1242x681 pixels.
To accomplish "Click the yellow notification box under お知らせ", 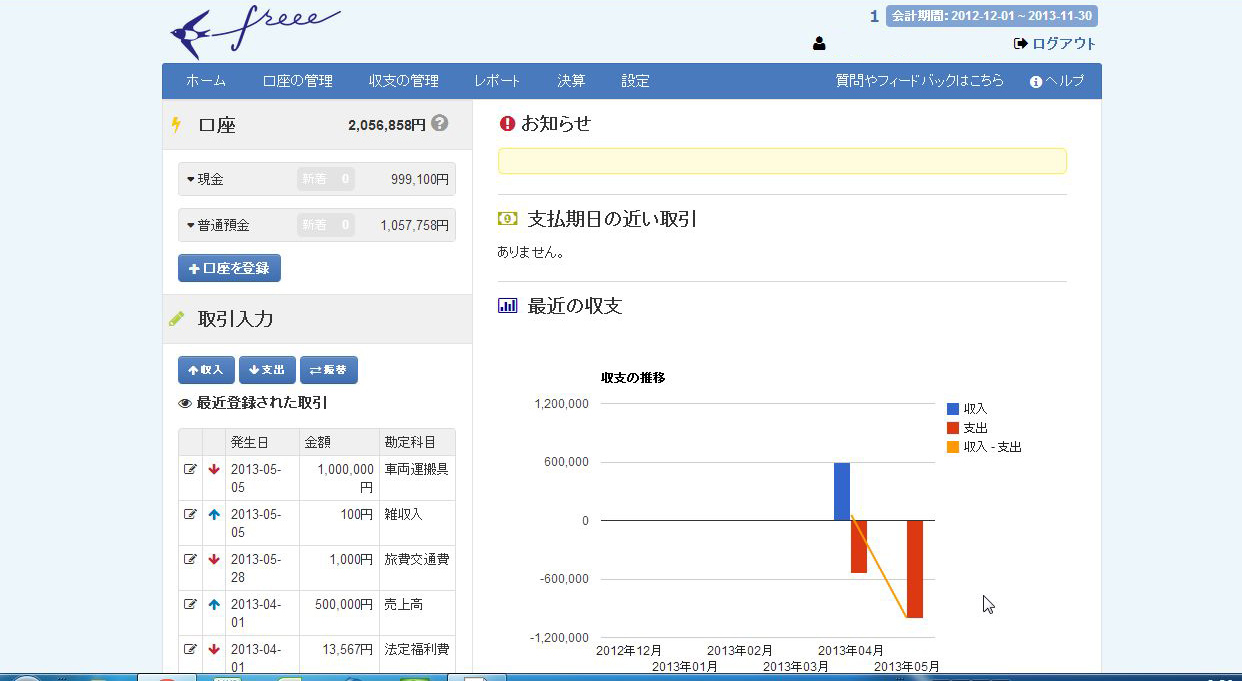I will click(782, 161).
